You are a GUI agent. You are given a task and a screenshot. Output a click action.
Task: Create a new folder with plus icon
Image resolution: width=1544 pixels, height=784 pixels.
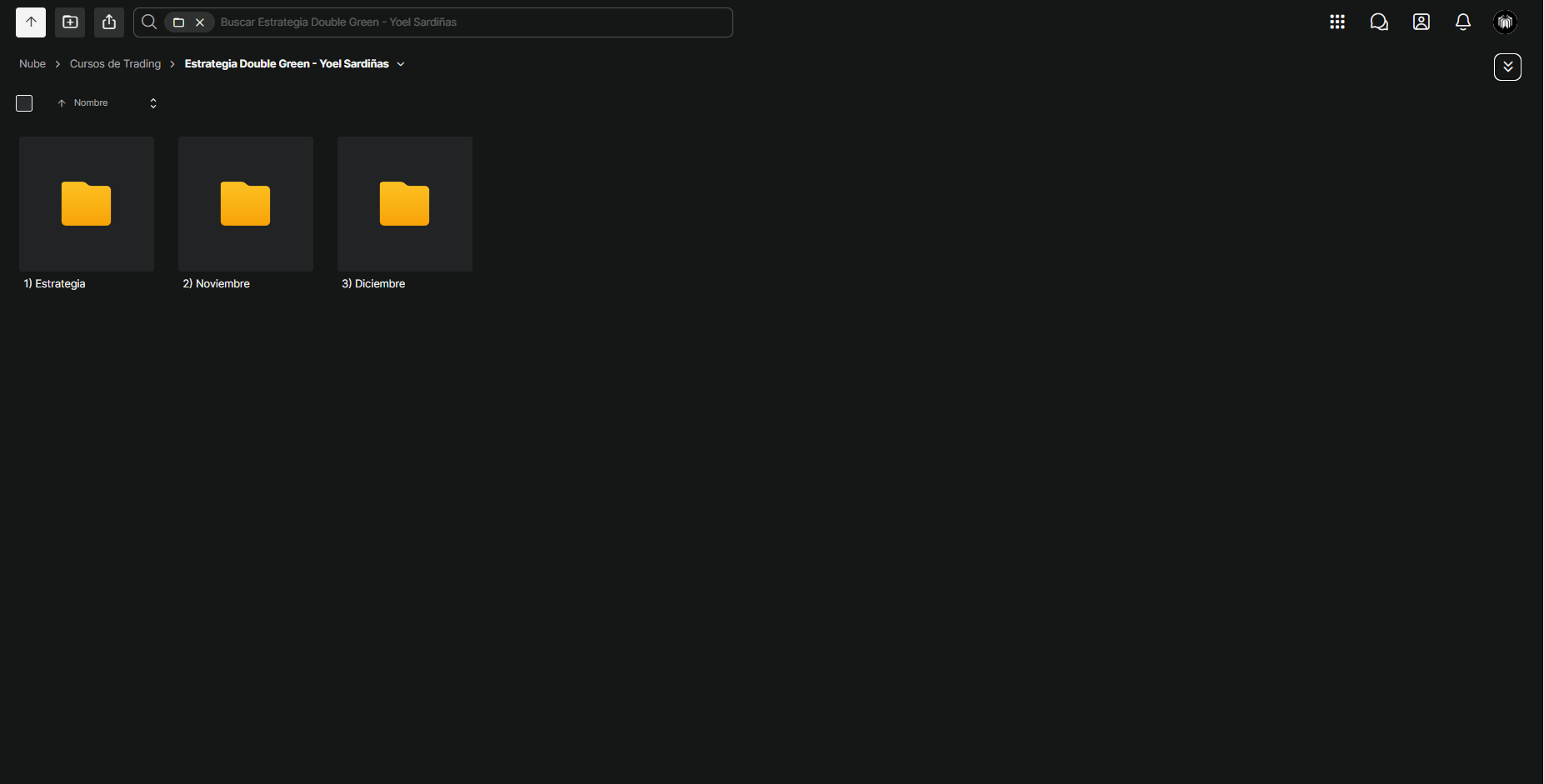coord(70,22)
